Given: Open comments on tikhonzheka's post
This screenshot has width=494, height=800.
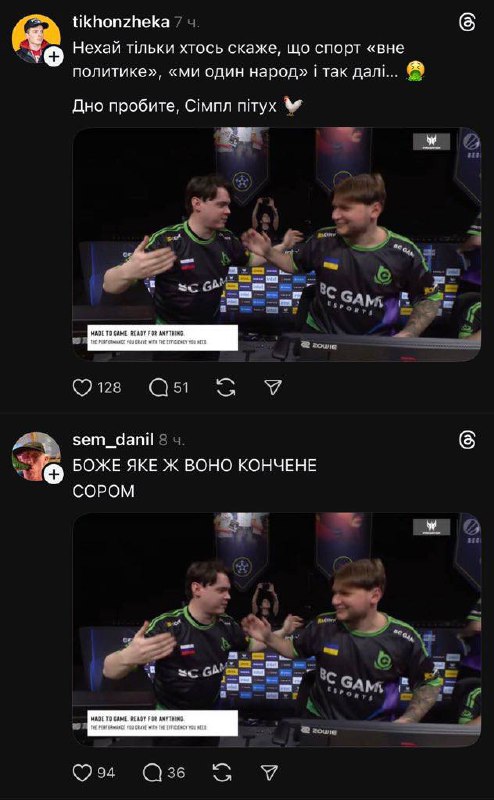Looking at the screenshot, I should (x=158, y=388).
